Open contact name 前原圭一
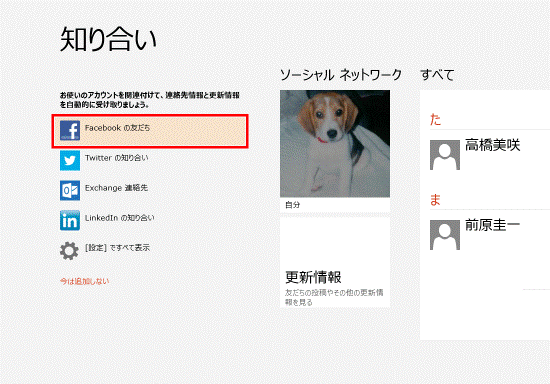The image size is (550, 384). tap(492, 225)
